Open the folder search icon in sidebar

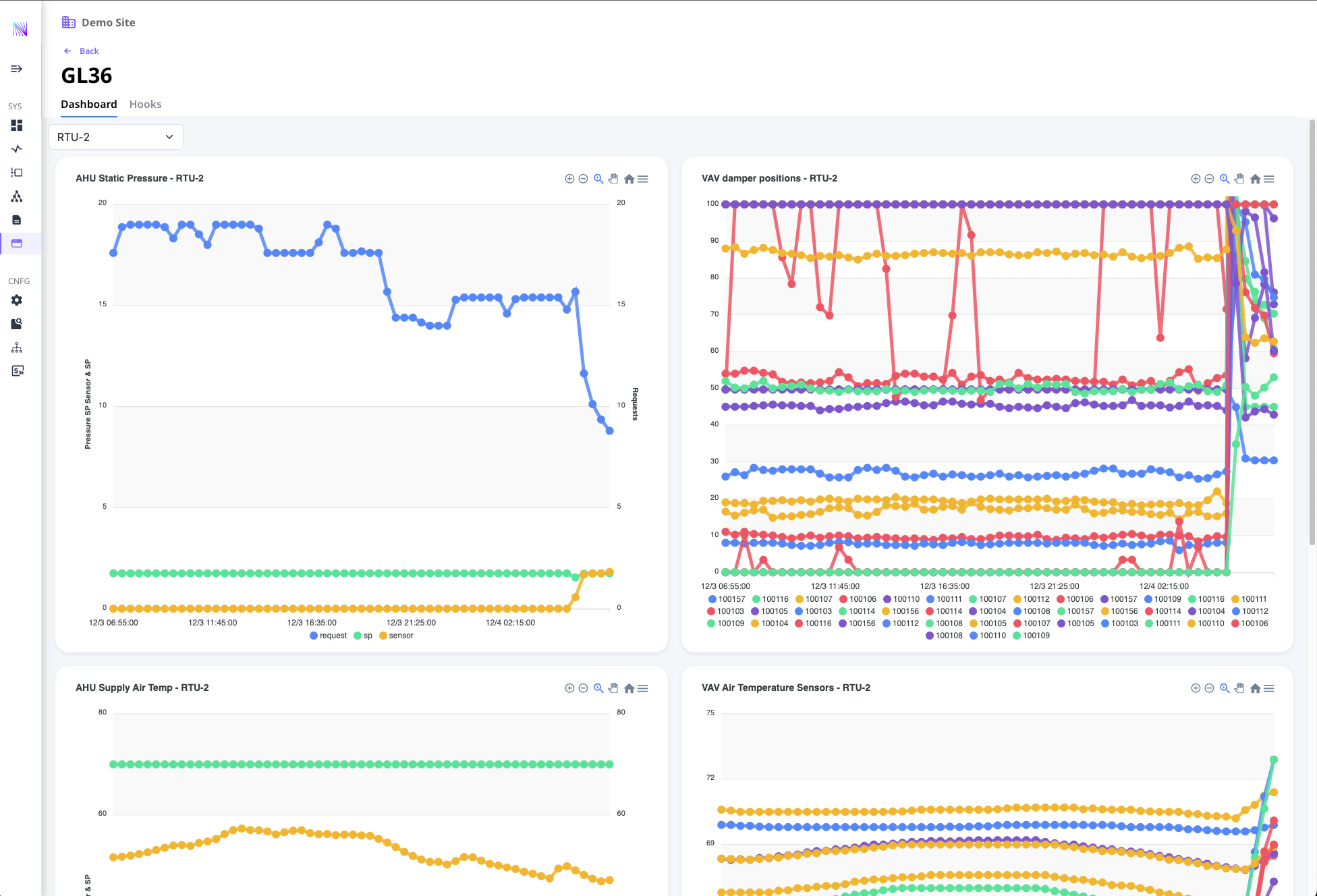(17, 324)
